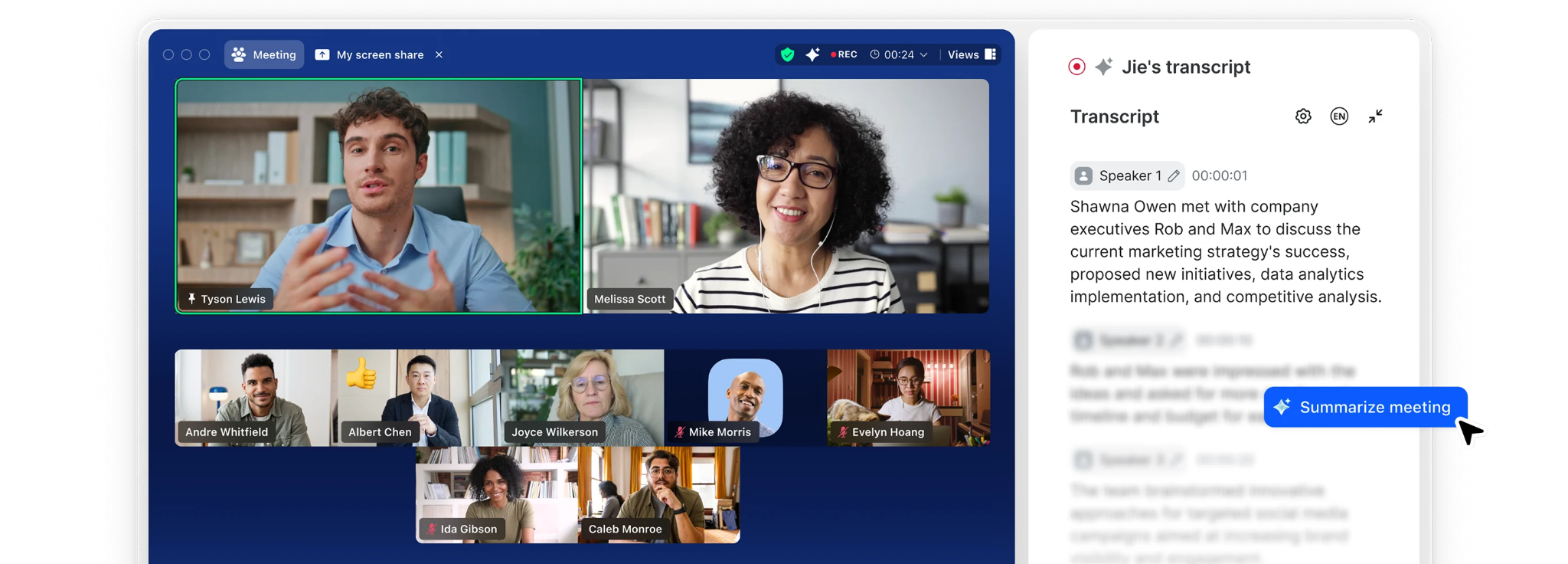Click the sparkle icon on Summarize meeting

pos(1282,407)
